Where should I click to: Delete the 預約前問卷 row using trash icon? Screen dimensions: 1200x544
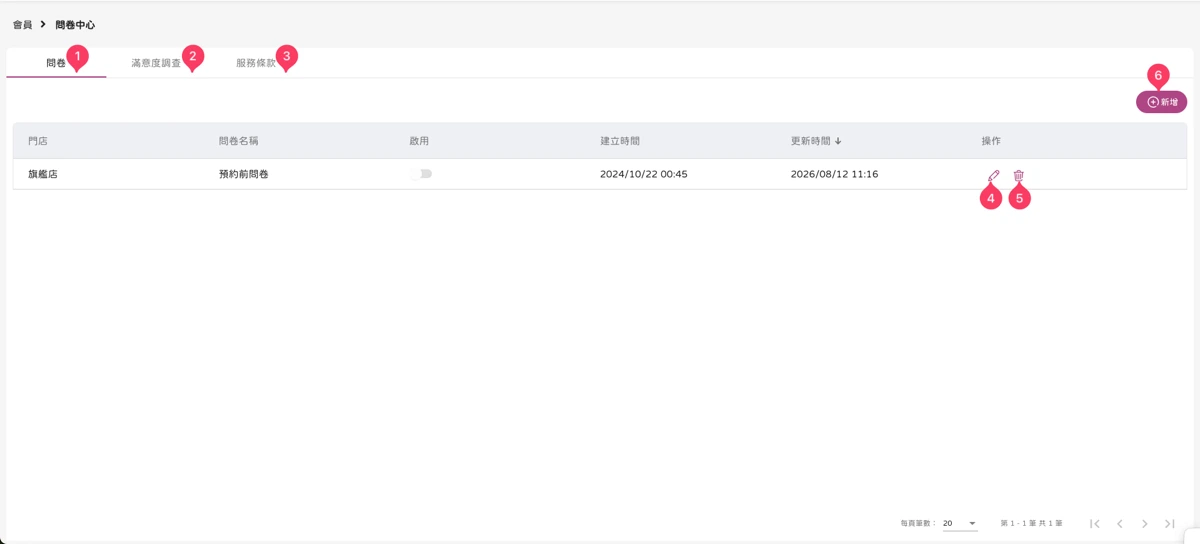(1018, 176)
